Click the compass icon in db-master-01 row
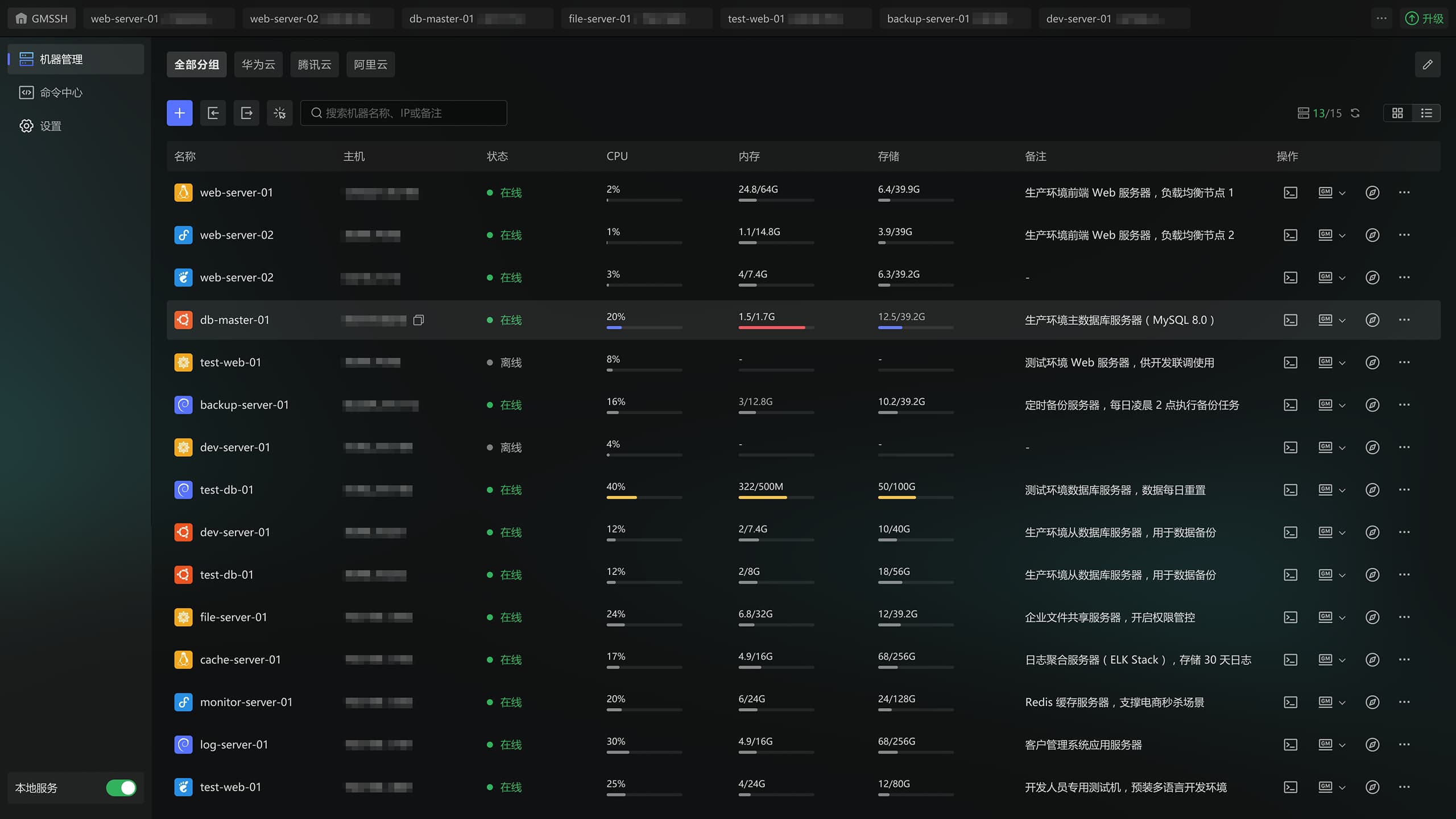This screenshot has height=819, width=1456. point(1372,320)
